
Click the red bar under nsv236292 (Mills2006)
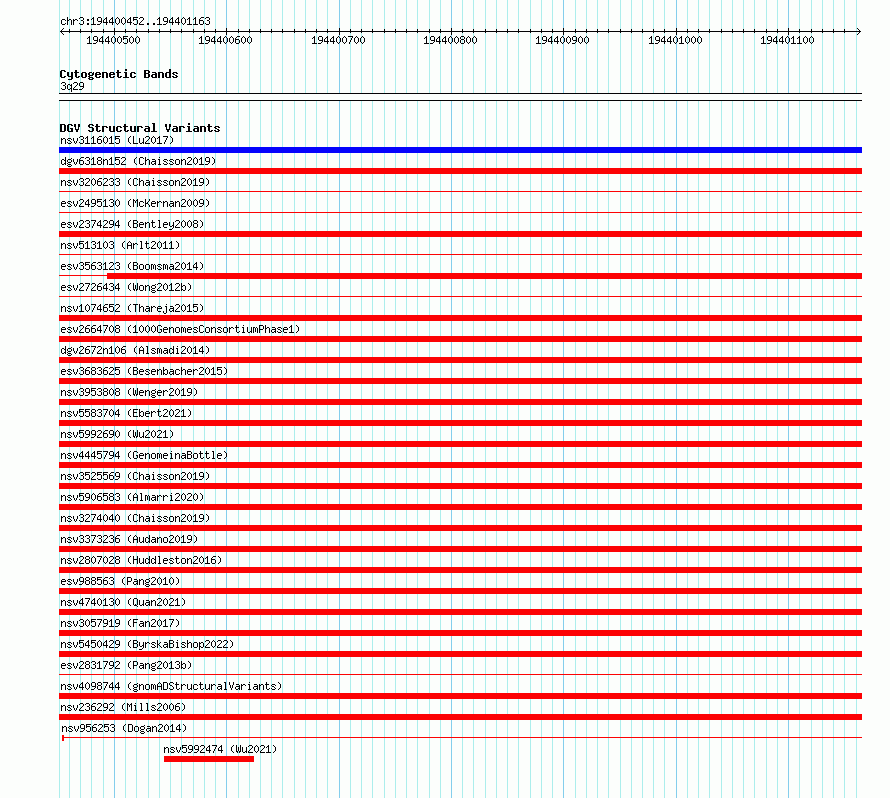click(460, 717)
